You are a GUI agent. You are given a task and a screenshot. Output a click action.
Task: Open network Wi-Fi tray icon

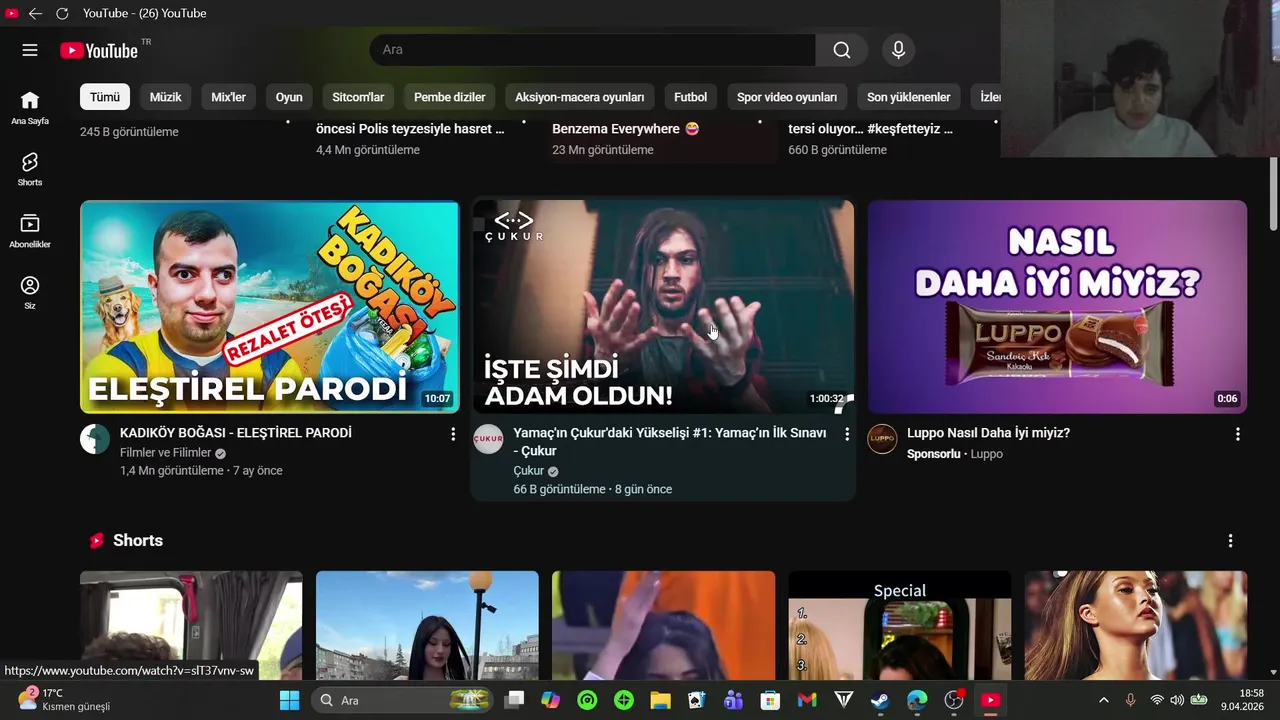tap(1157, 700)
